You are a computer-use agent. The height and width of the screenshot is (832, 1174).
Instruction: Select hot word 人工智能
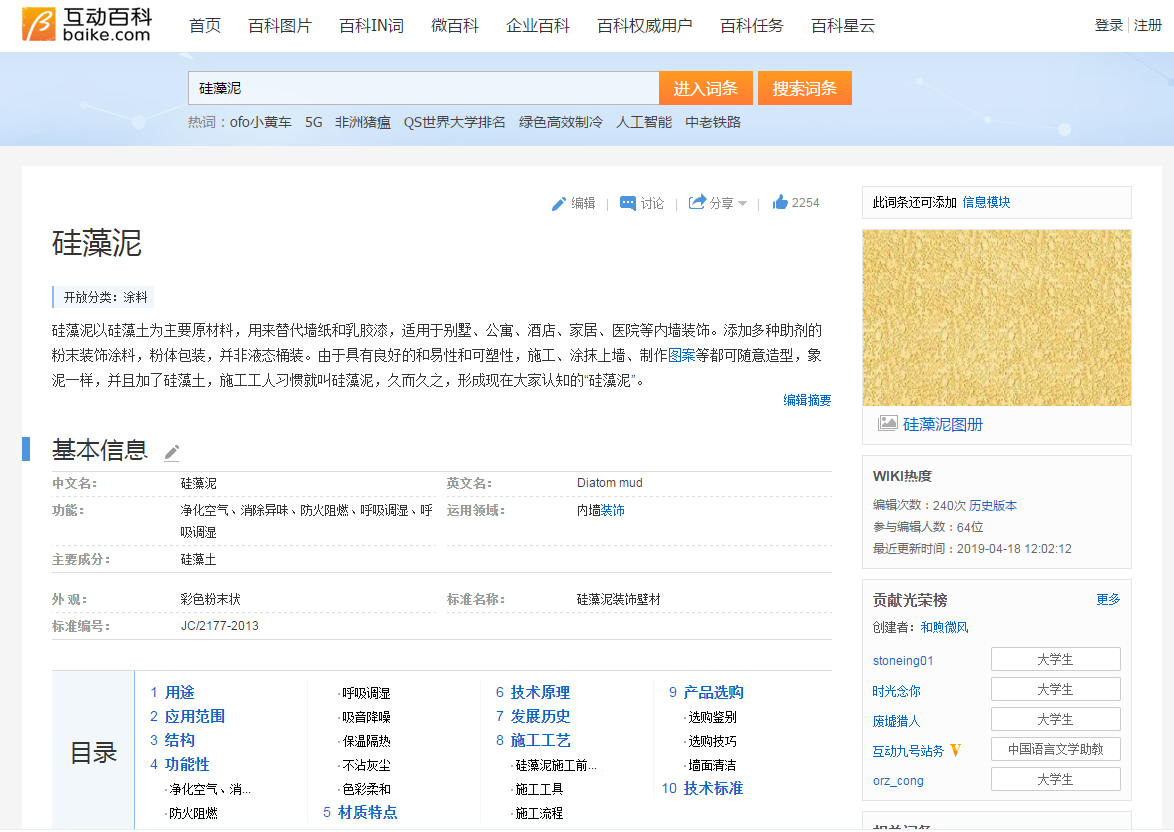[644, 122]
